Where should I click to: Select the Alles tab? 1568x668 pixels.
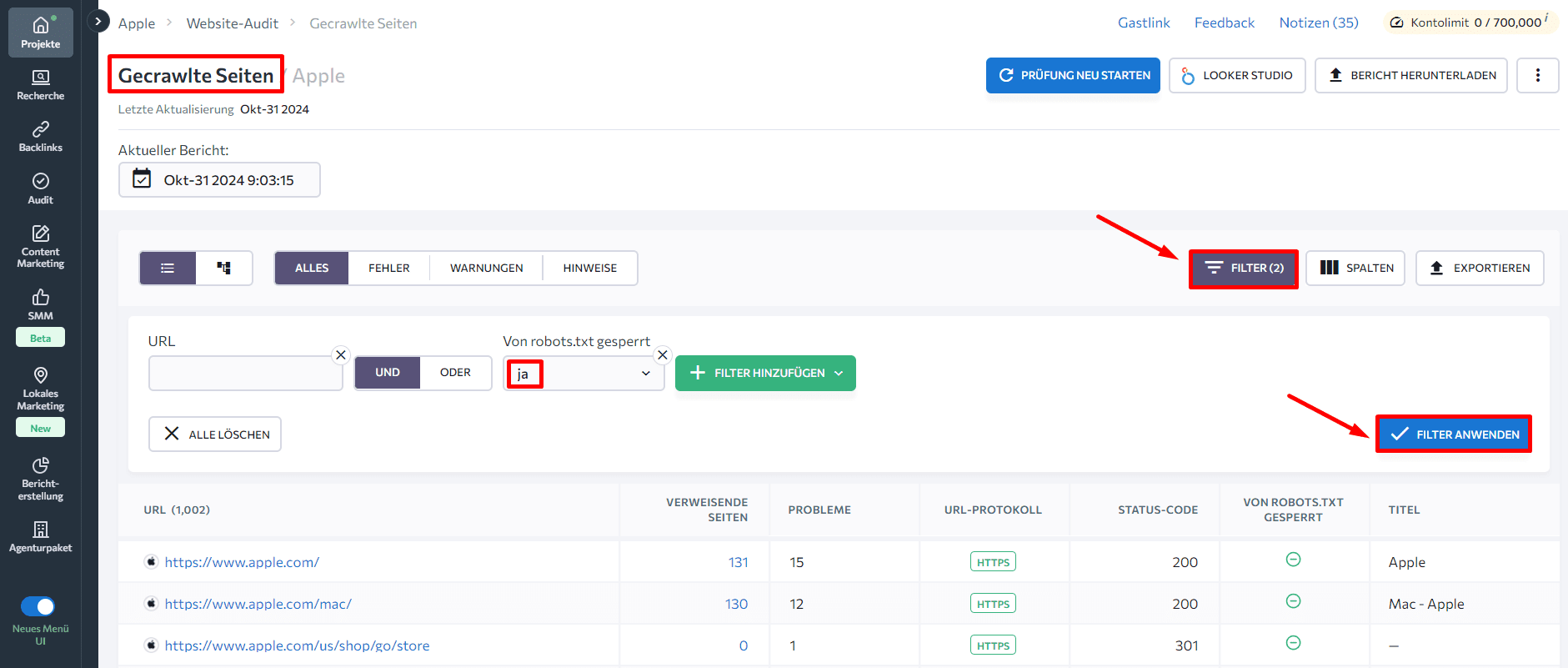point(312,268)
